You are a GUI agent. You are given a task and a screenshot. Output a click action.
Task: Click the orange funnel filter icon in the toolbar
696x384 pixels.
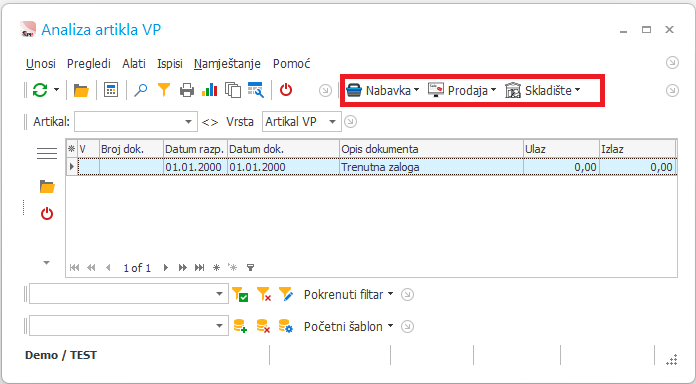[164, 90]
